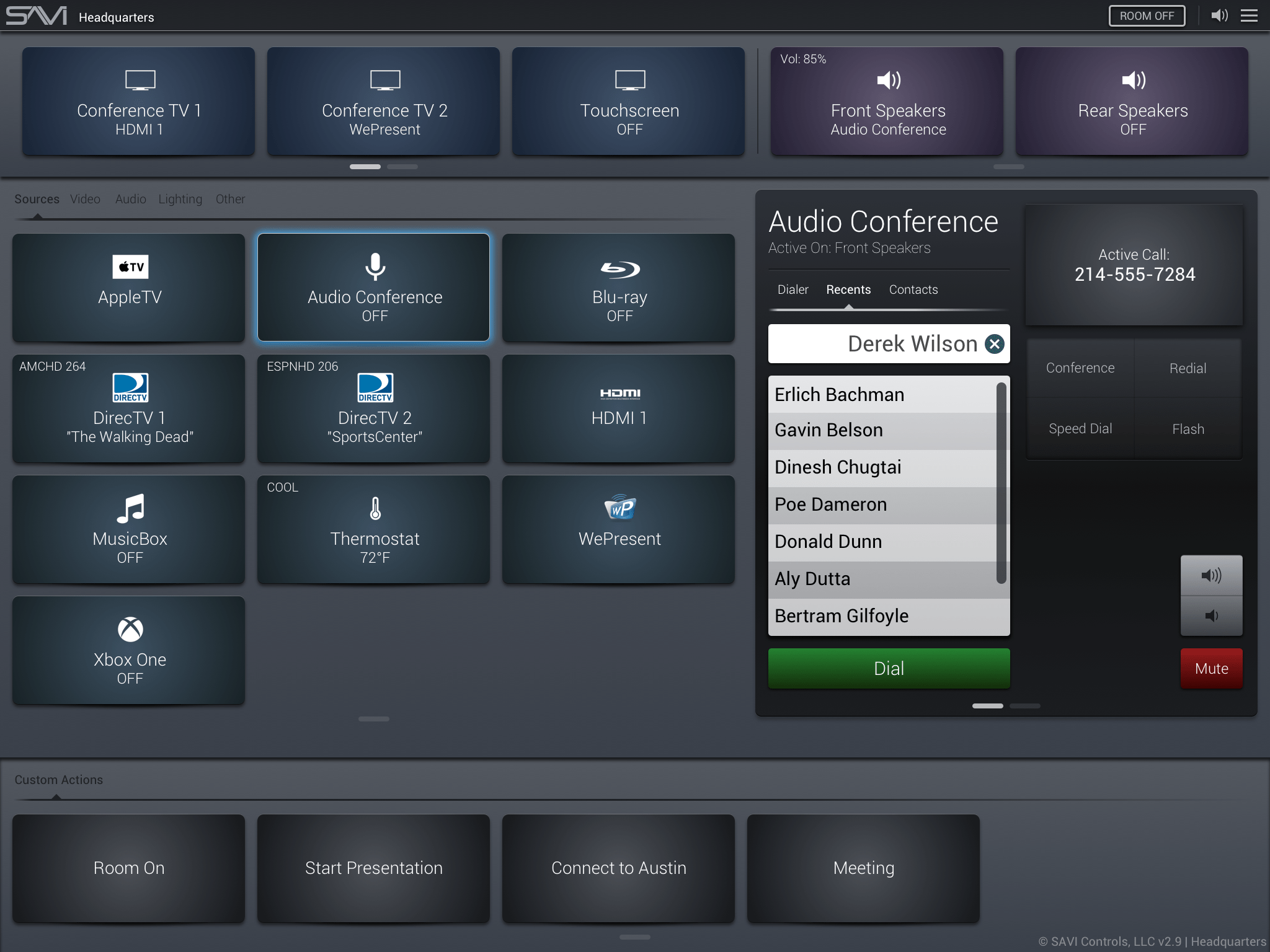Tap the volume up icon above Mute
The image size is (1270, 952).
[1212, 576]
